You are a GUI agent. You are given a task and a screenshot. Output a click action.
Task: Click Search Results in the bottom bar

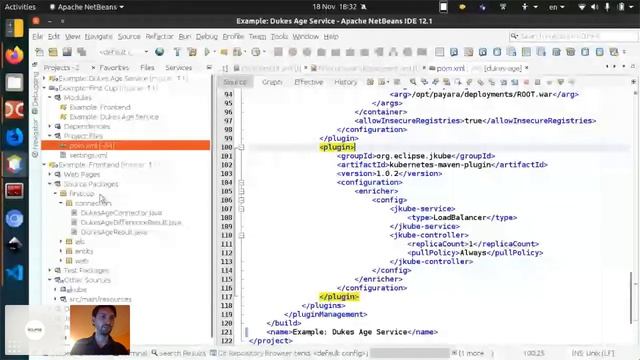tap(179, 353)
